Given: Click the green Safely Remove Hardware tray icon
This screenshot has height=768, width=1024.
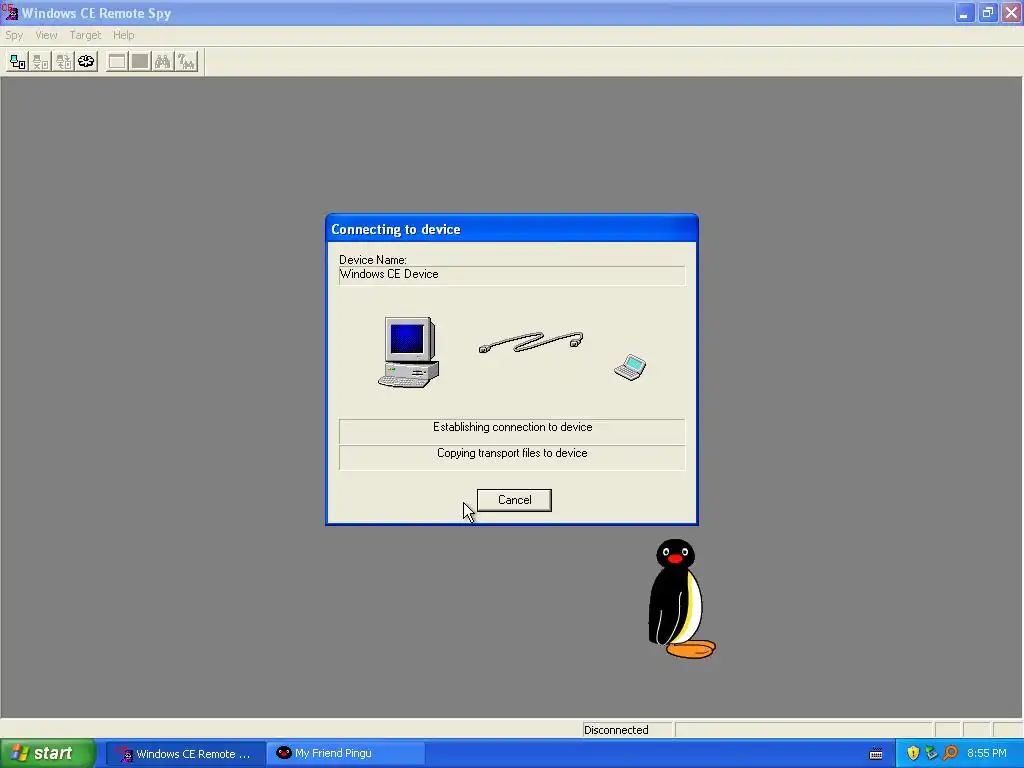Looking at the screenshot, I should [x=931, y=753].
